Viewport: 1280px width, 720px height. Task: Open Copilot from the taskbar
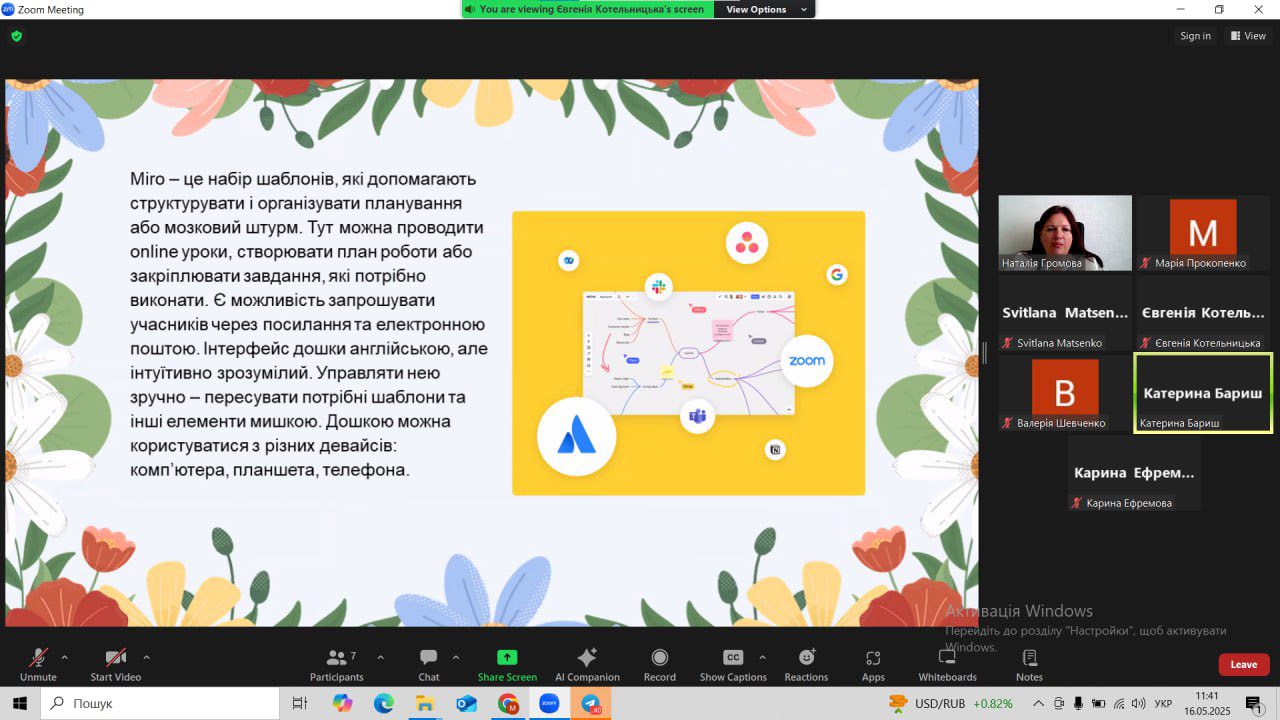click(343, 703)
